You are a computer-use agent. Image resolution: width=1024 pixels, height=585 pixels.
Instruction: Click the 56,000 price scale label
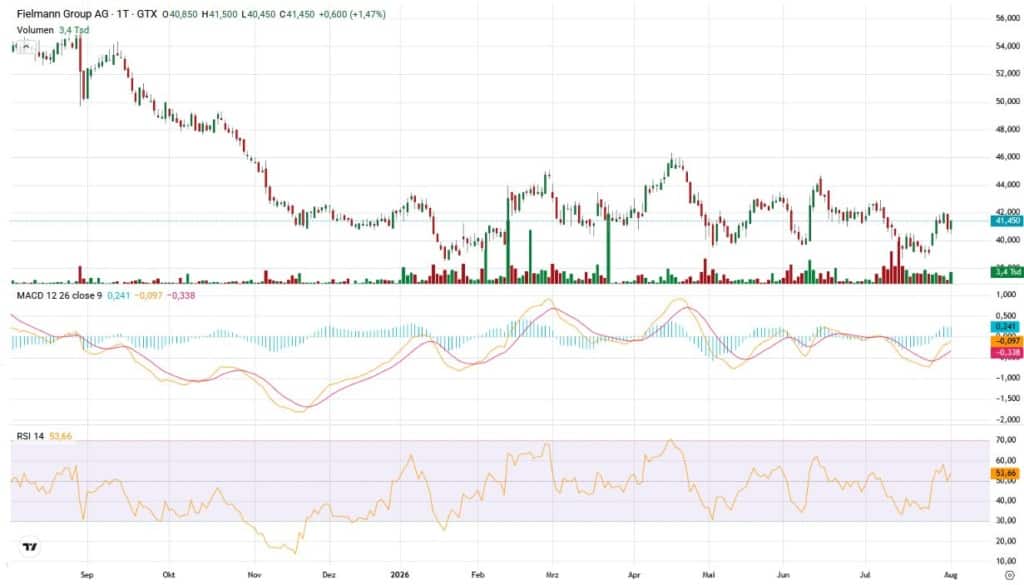[x=1008, y=18]
